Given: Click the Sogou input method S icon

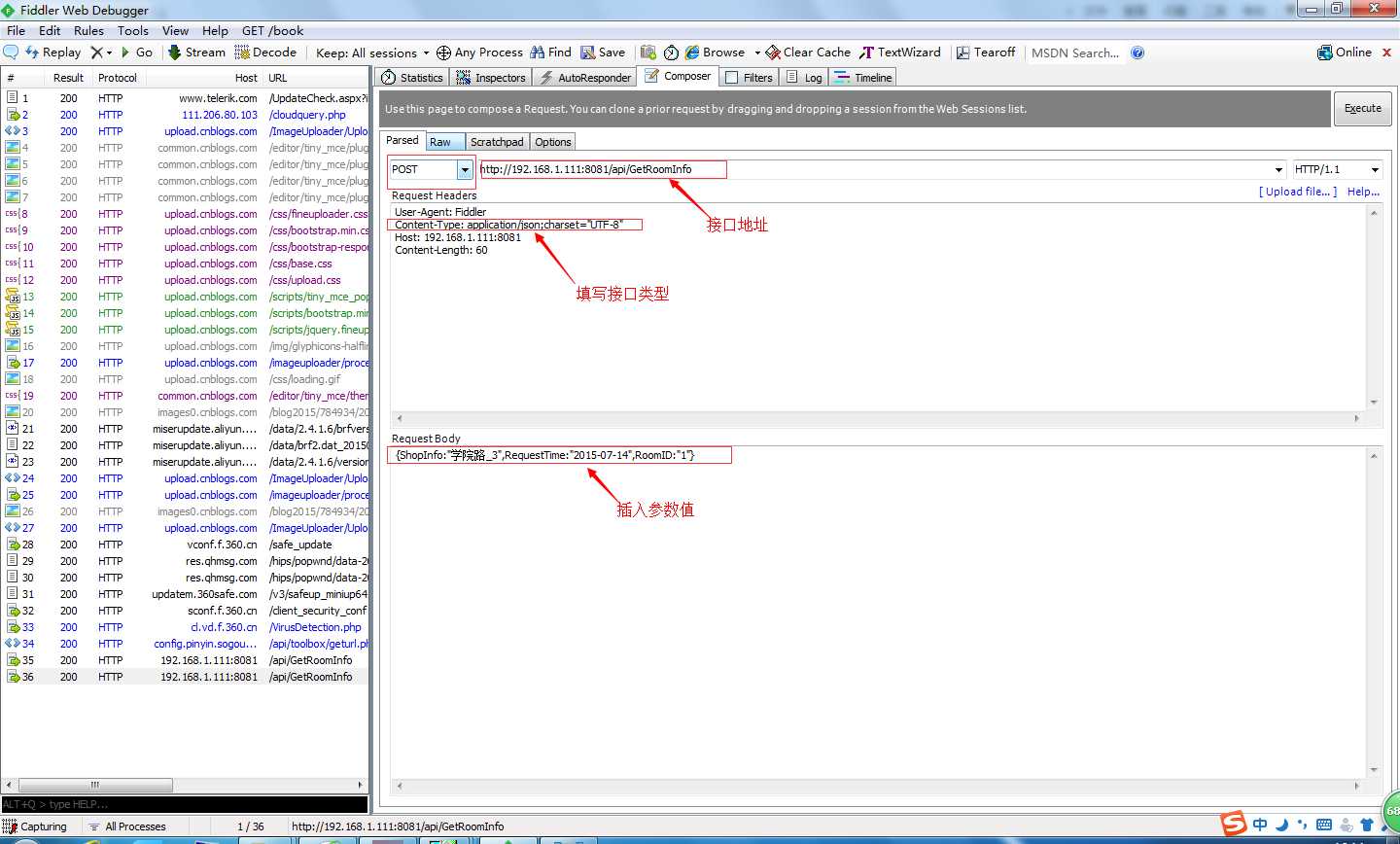Looking at the screenshot, I should point(1234,824).
